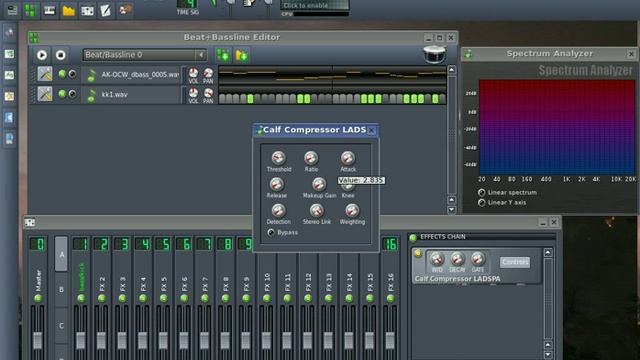Click the AK-OCW_dbass pattern block
Image resolution: width=640 pixels, height=360 pixels.
(332, 75)
